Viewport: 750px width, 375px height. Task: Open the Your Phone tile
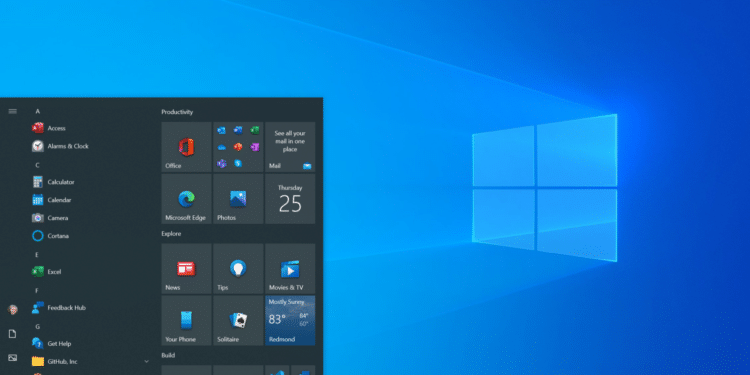tap(187, 320)
